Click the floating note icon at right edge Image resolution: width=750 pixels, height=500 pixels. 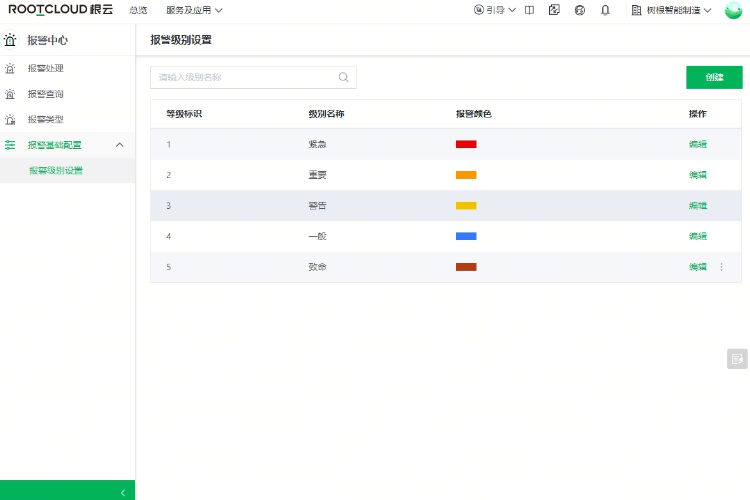point(737,359)
